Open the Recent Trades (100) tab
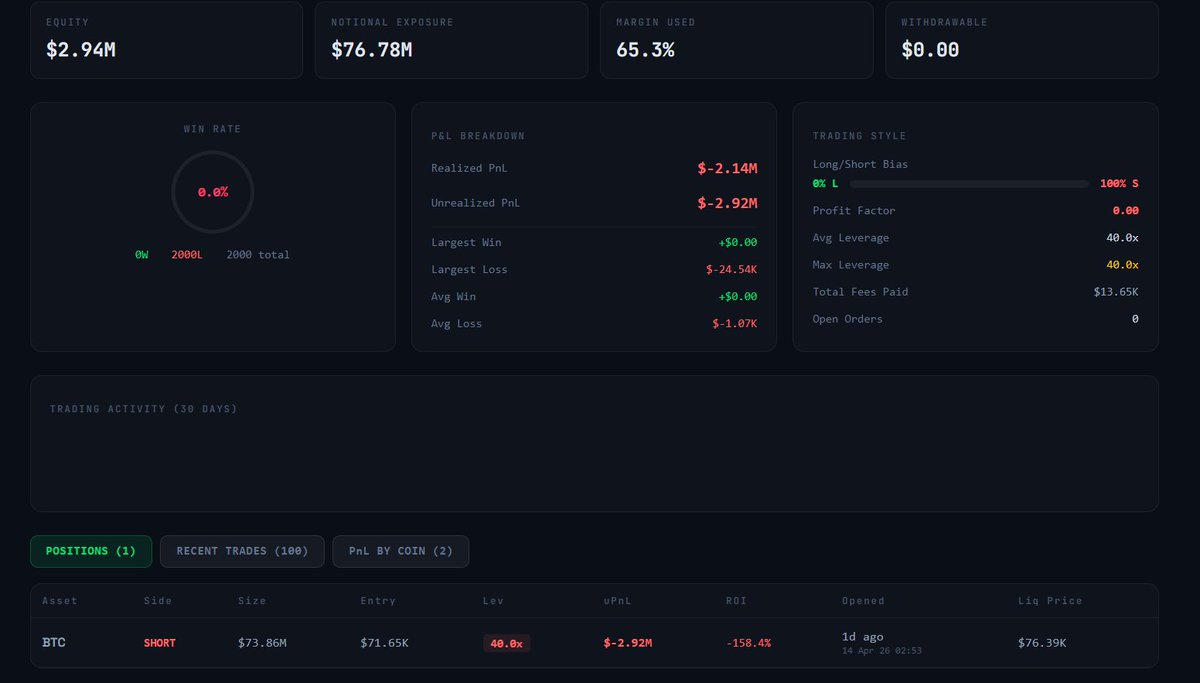 (242, 551)
